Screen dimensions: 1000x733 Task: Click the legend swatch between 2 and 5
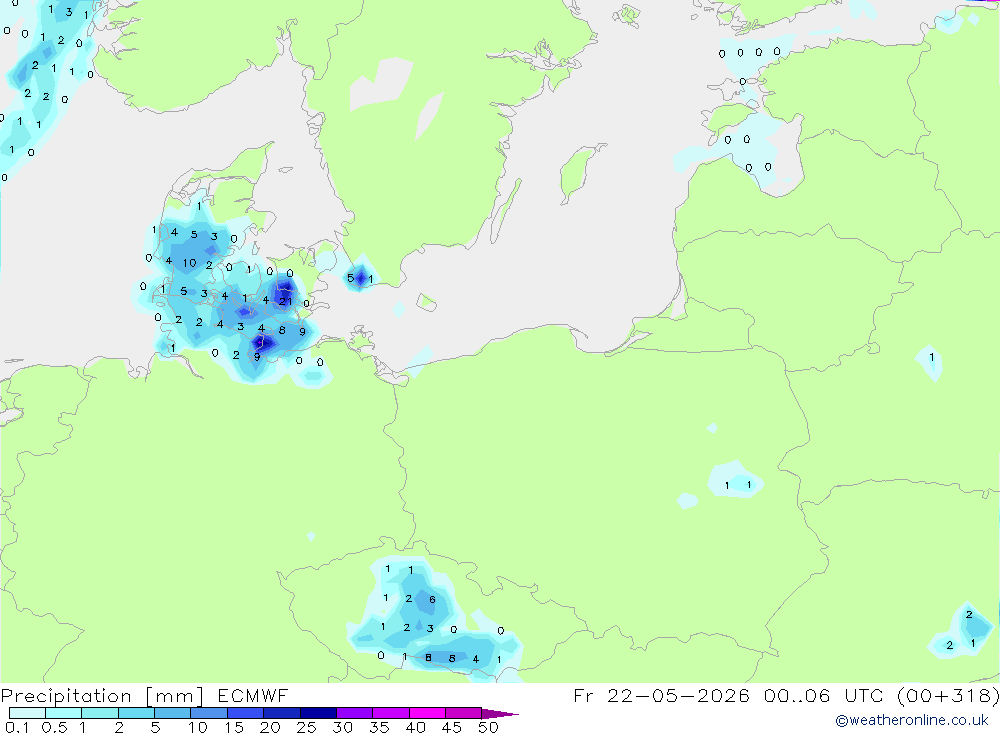(136, 713)
